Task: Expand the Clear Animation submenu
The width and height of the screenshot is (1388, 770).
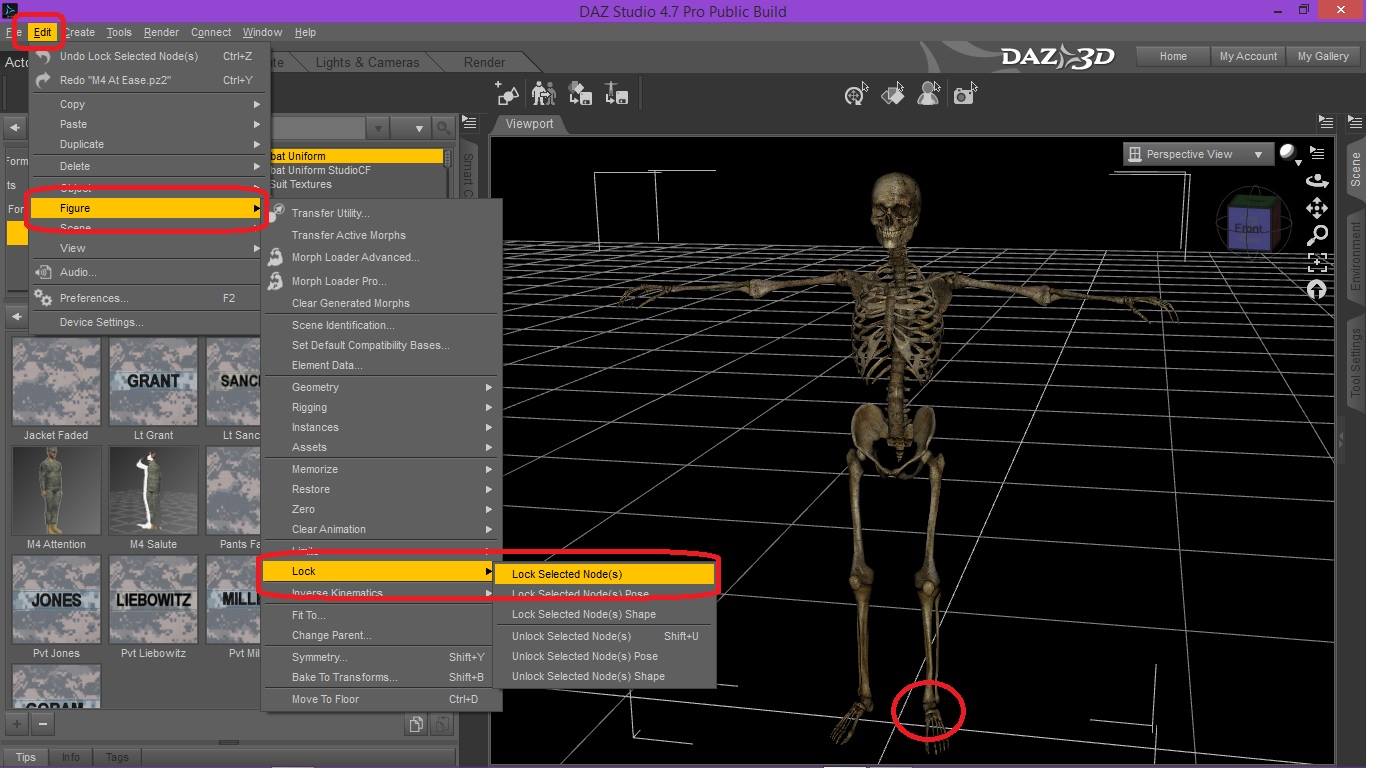Action: pos(381,529)
